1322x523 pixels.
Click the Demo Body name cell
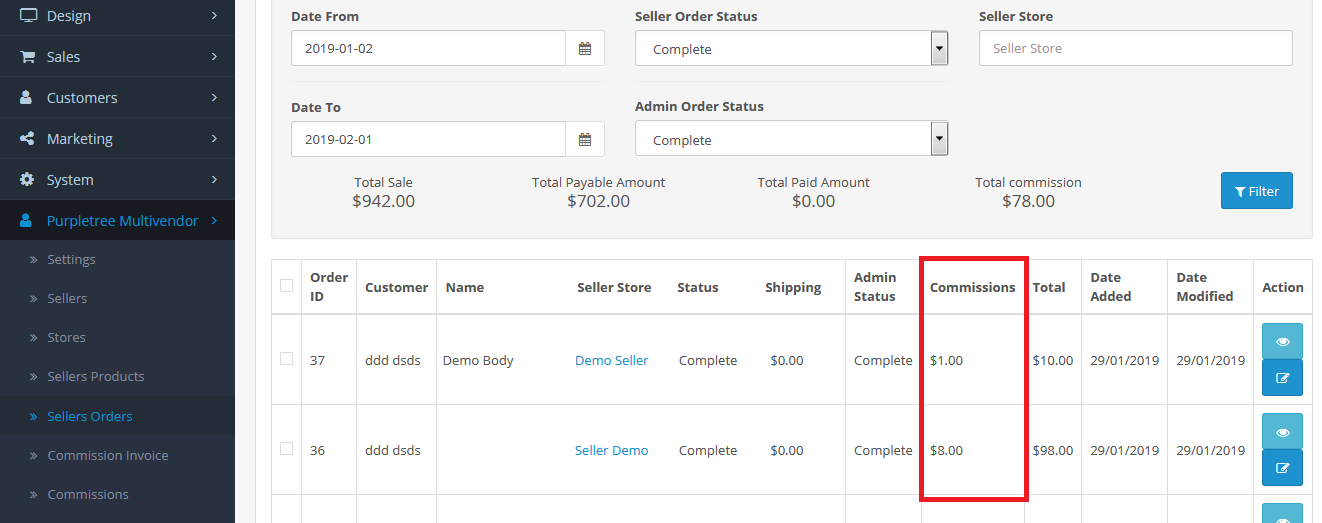pos(478,360)
